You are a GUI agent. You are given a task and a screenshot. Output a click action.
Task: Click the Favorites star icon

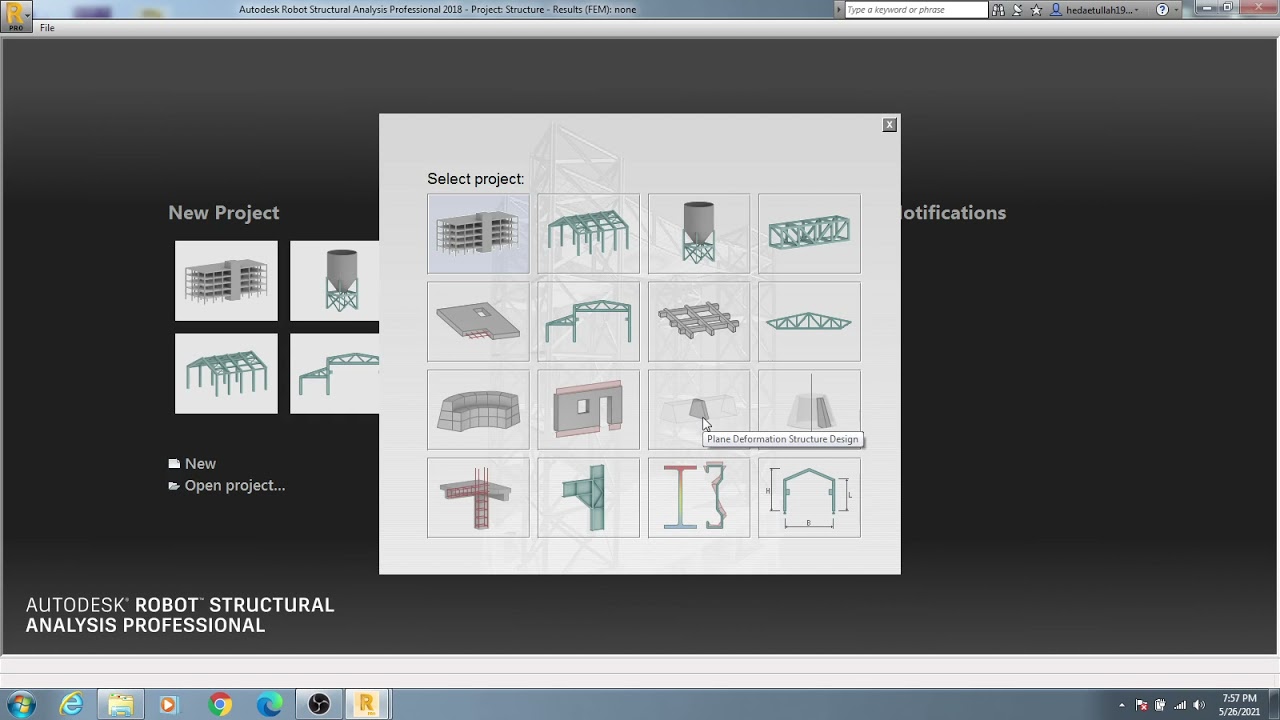[x=1036, y=10]
